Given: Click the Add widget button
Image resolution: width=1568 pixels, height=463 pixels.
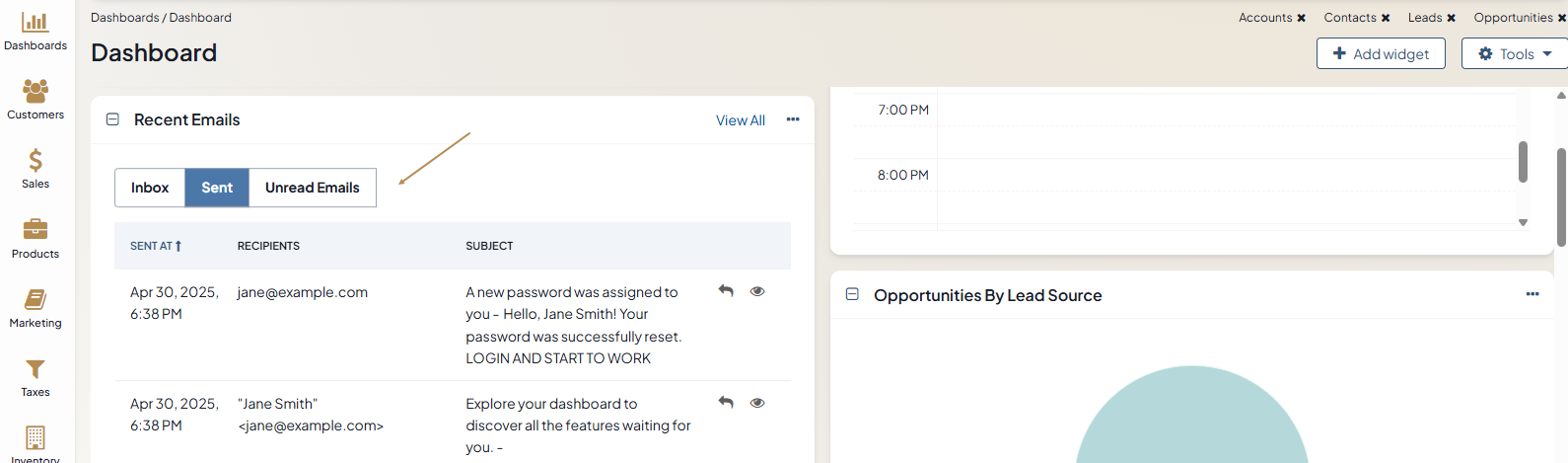Looking at the screenshot, I should click(x=1381, y=53).
